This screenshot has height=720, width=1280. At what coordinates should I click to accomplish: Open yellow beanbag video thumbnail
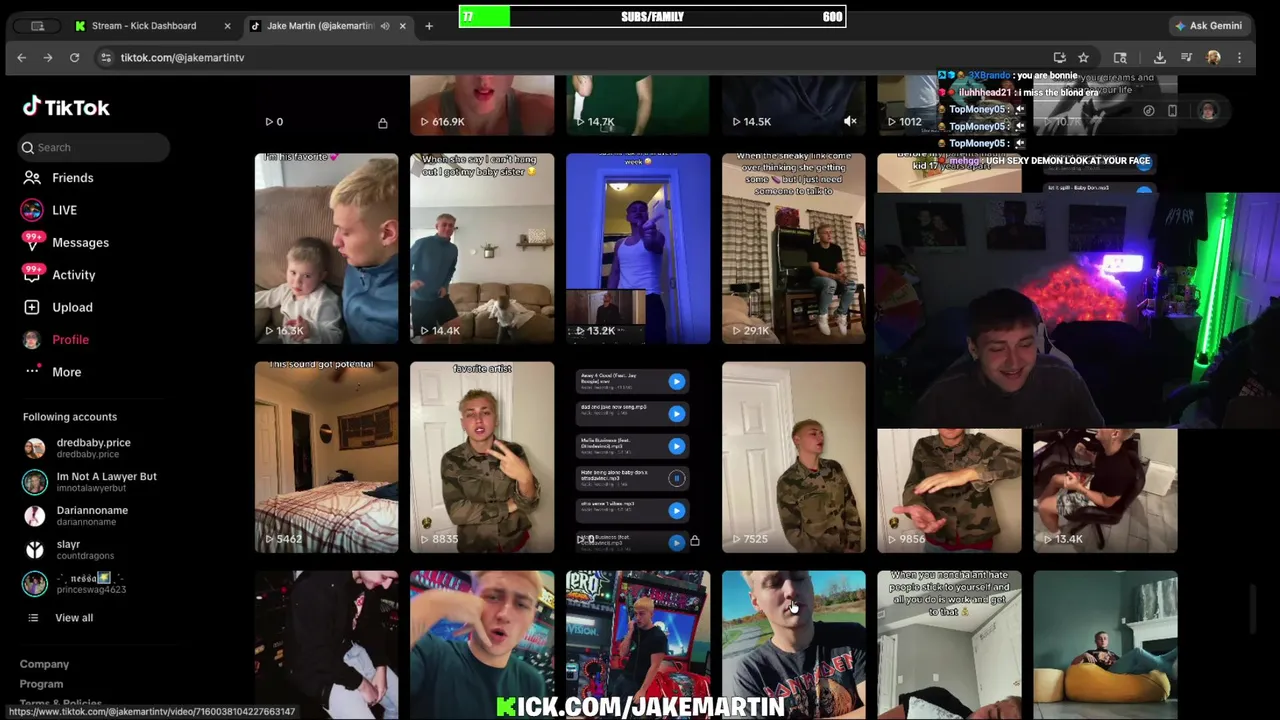1106,644
